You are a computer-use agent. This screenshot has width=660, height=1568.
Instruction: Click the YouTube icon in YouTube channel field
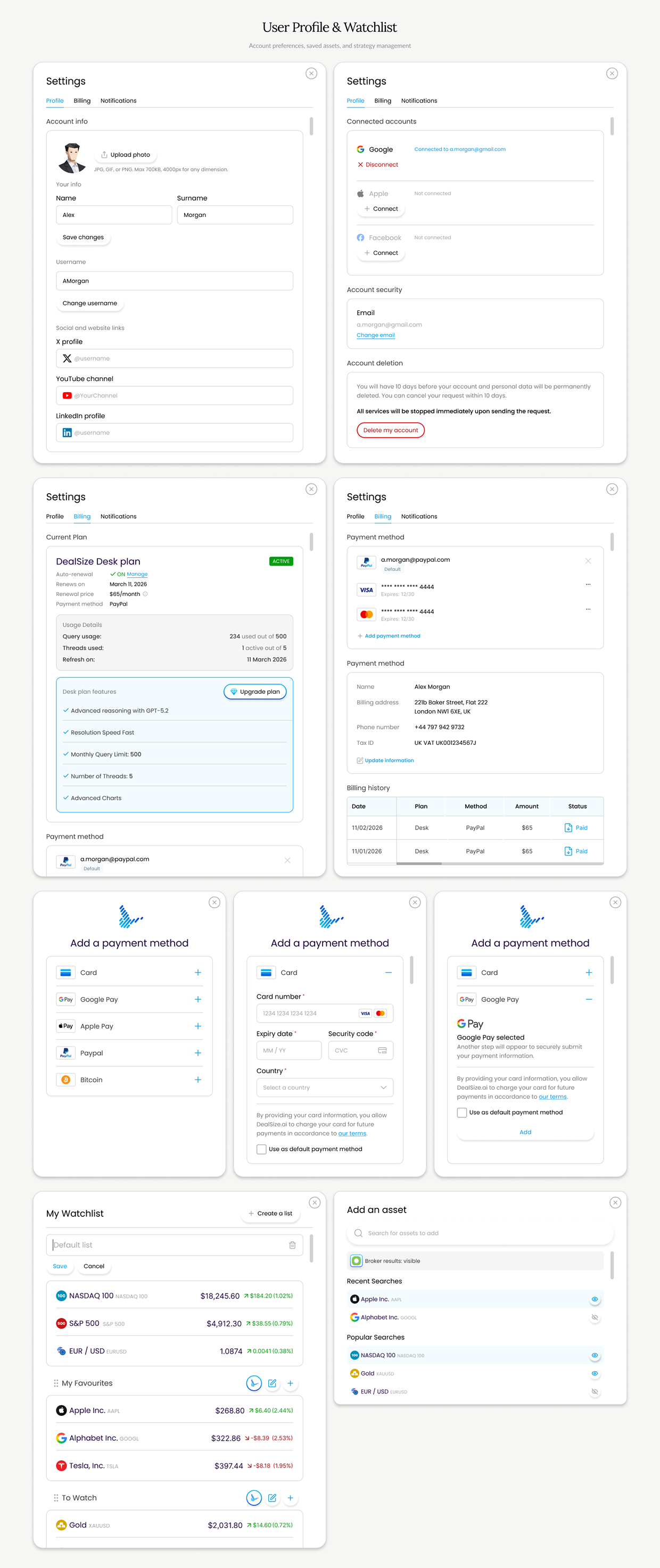tap(67, 396)
